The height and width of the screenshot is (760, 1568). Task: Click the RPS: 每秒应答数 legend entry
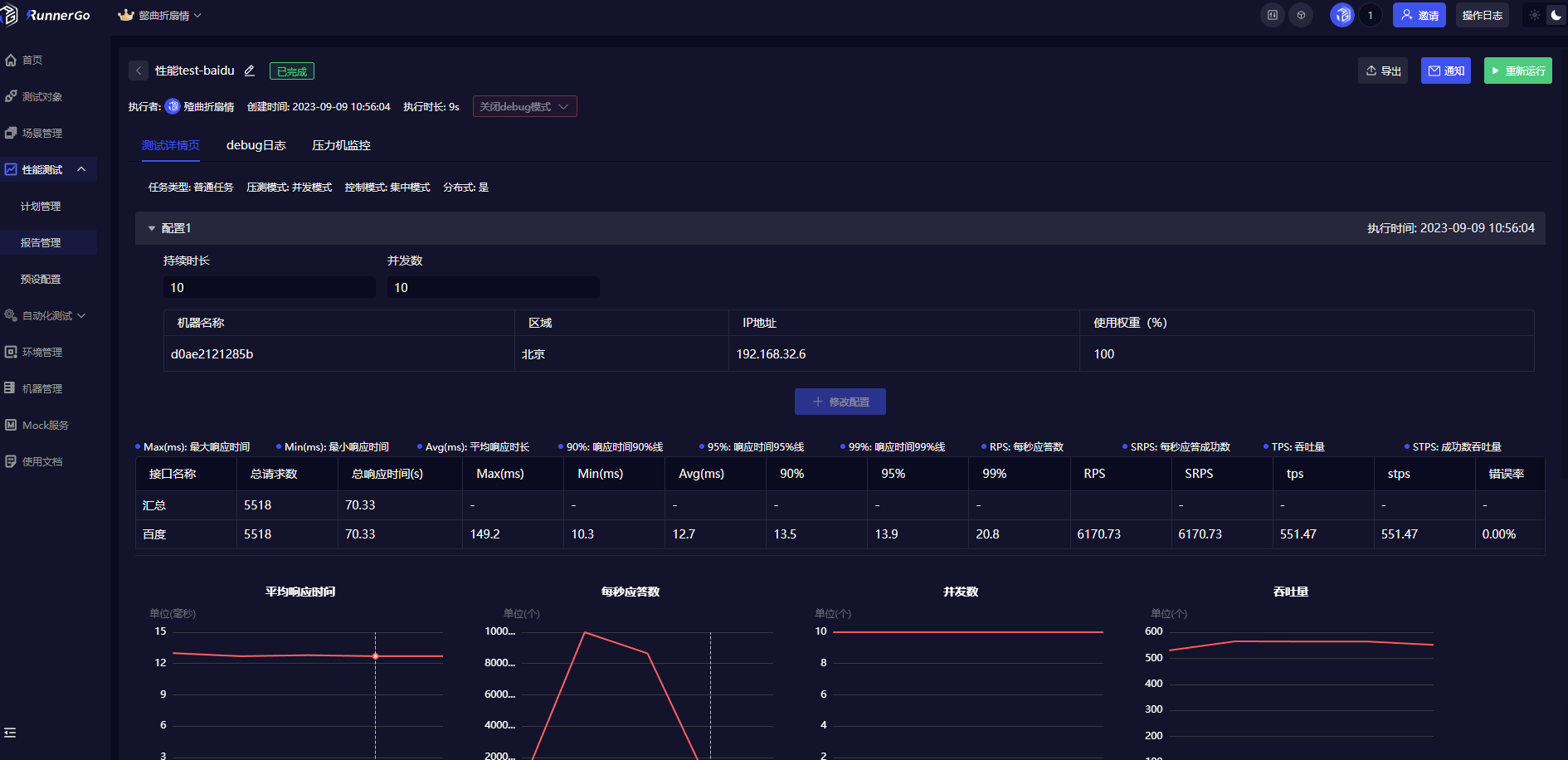(1022, 446)
